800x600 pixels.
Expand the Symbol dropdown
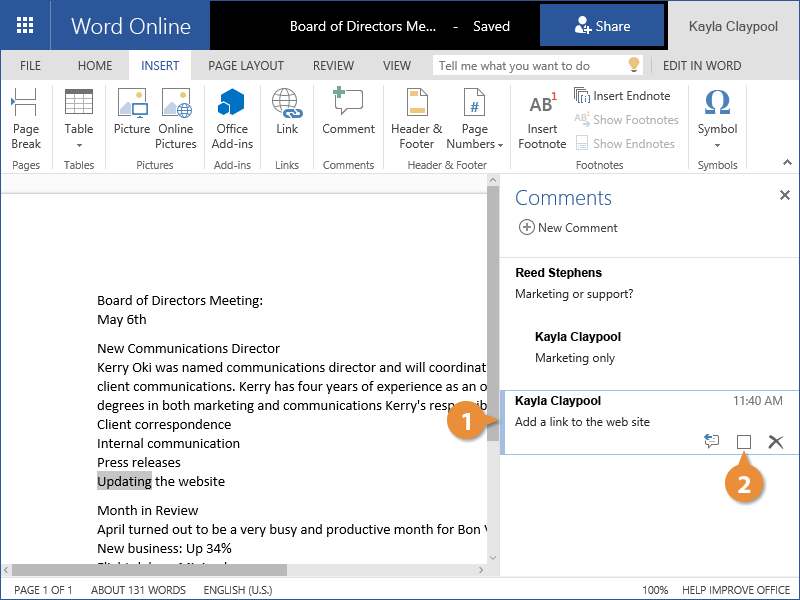[x=717, y=143]
